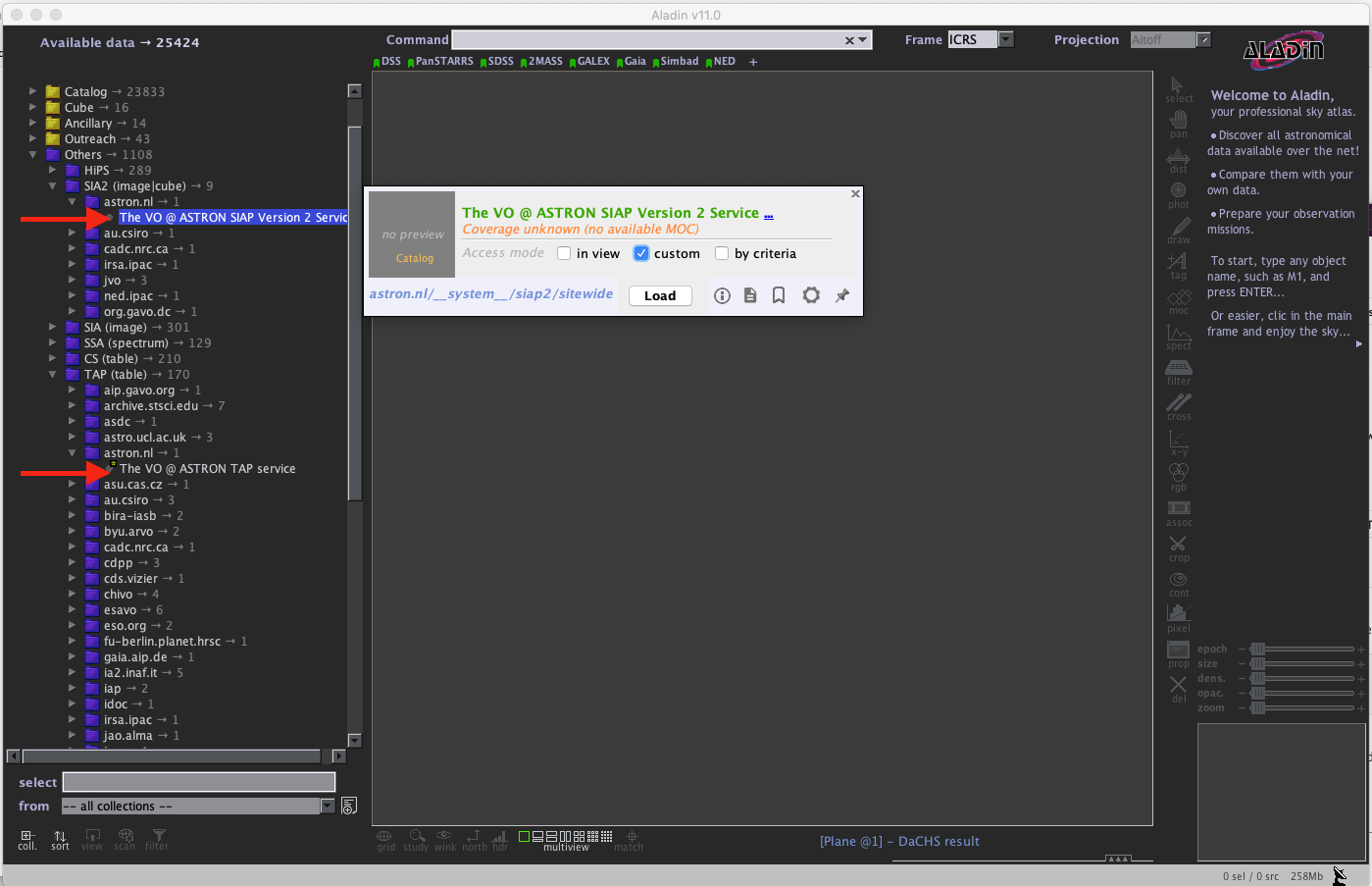Expand the Catalog folder
1372x886 pixels.
point(32,91)
